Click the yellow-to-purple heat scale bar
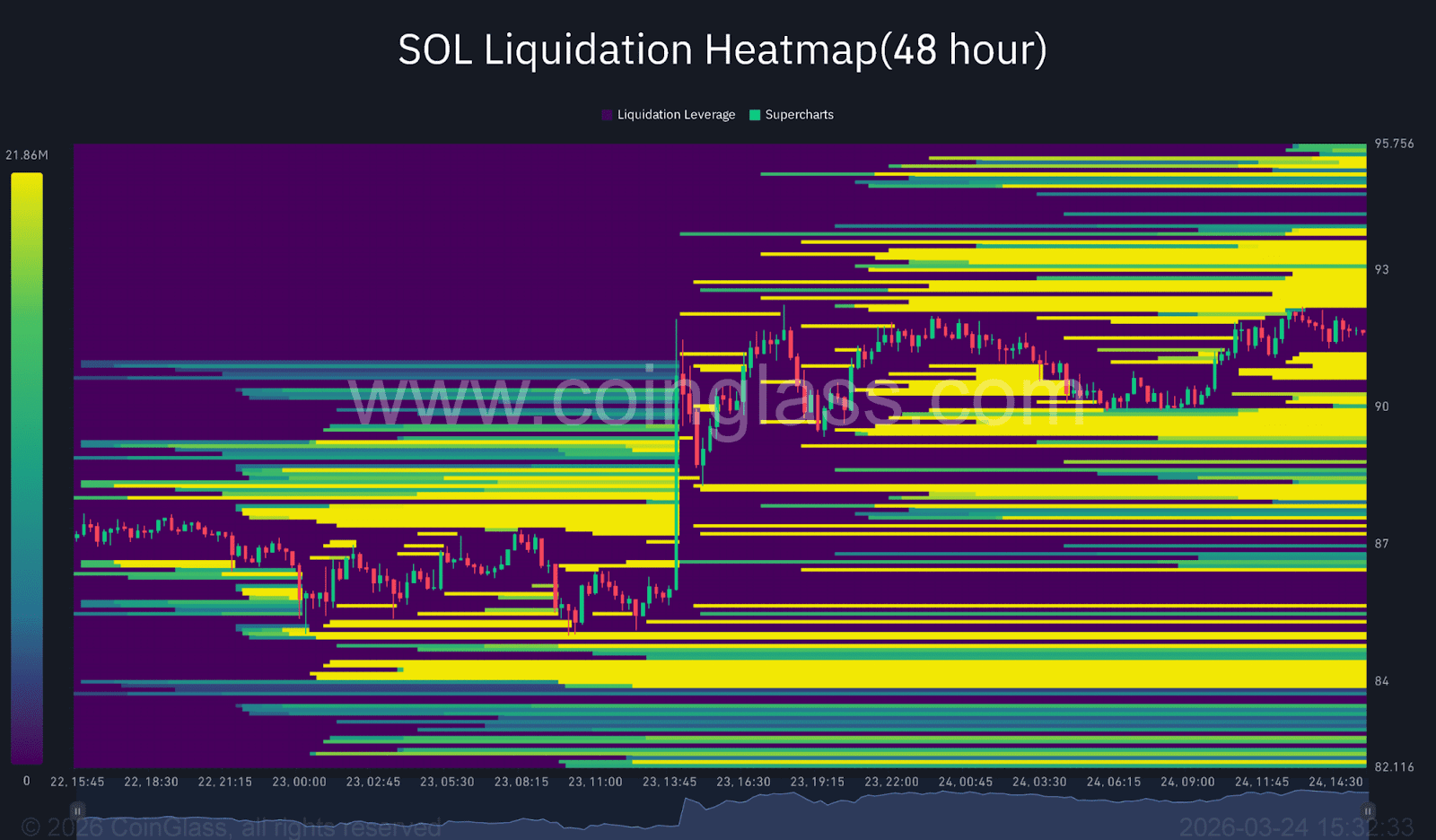Image resolution: width=1436 pixels, height=840 pixels. click(26, 467)
